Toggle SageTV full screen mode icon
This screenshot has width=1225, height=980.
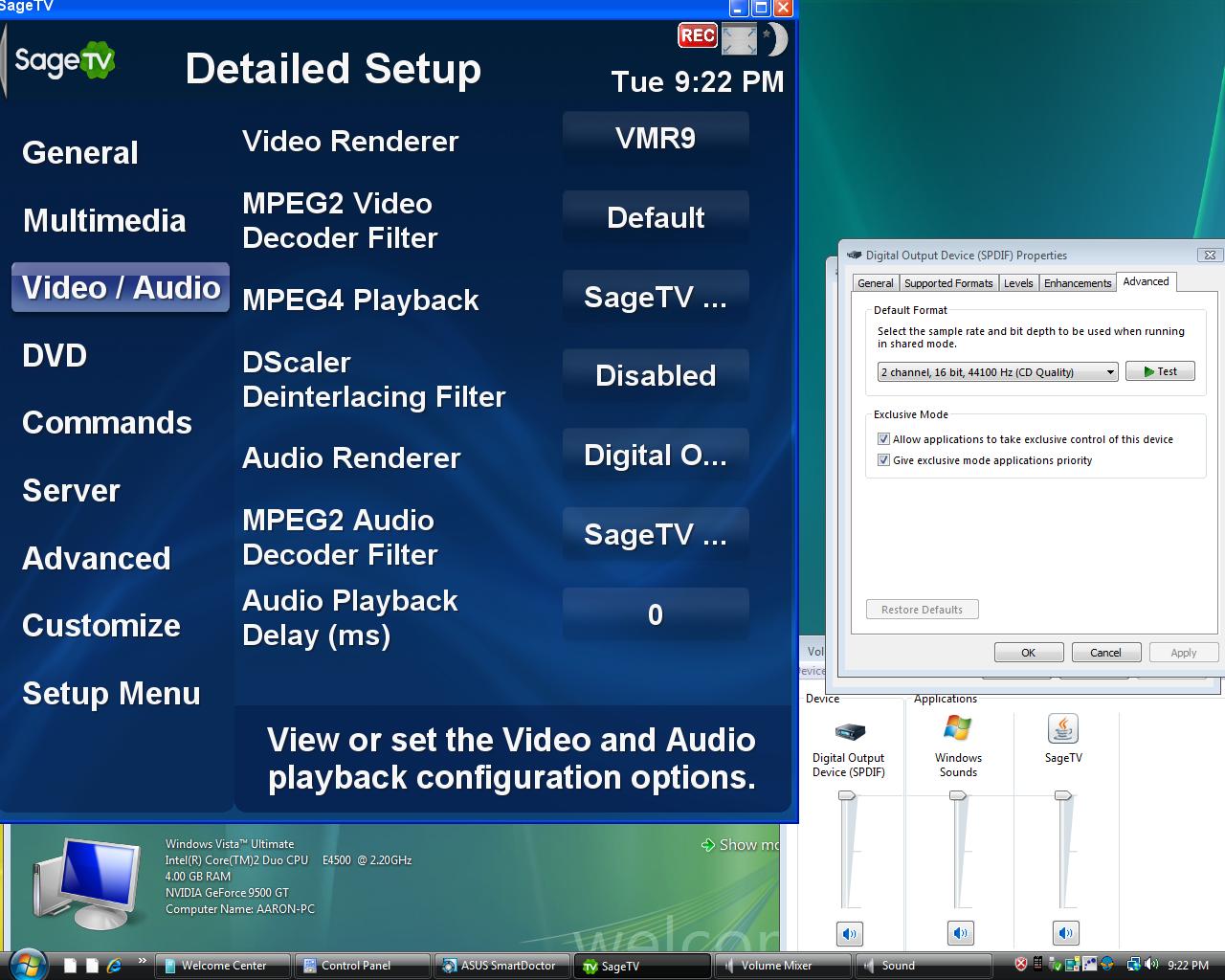click(739, 39)
